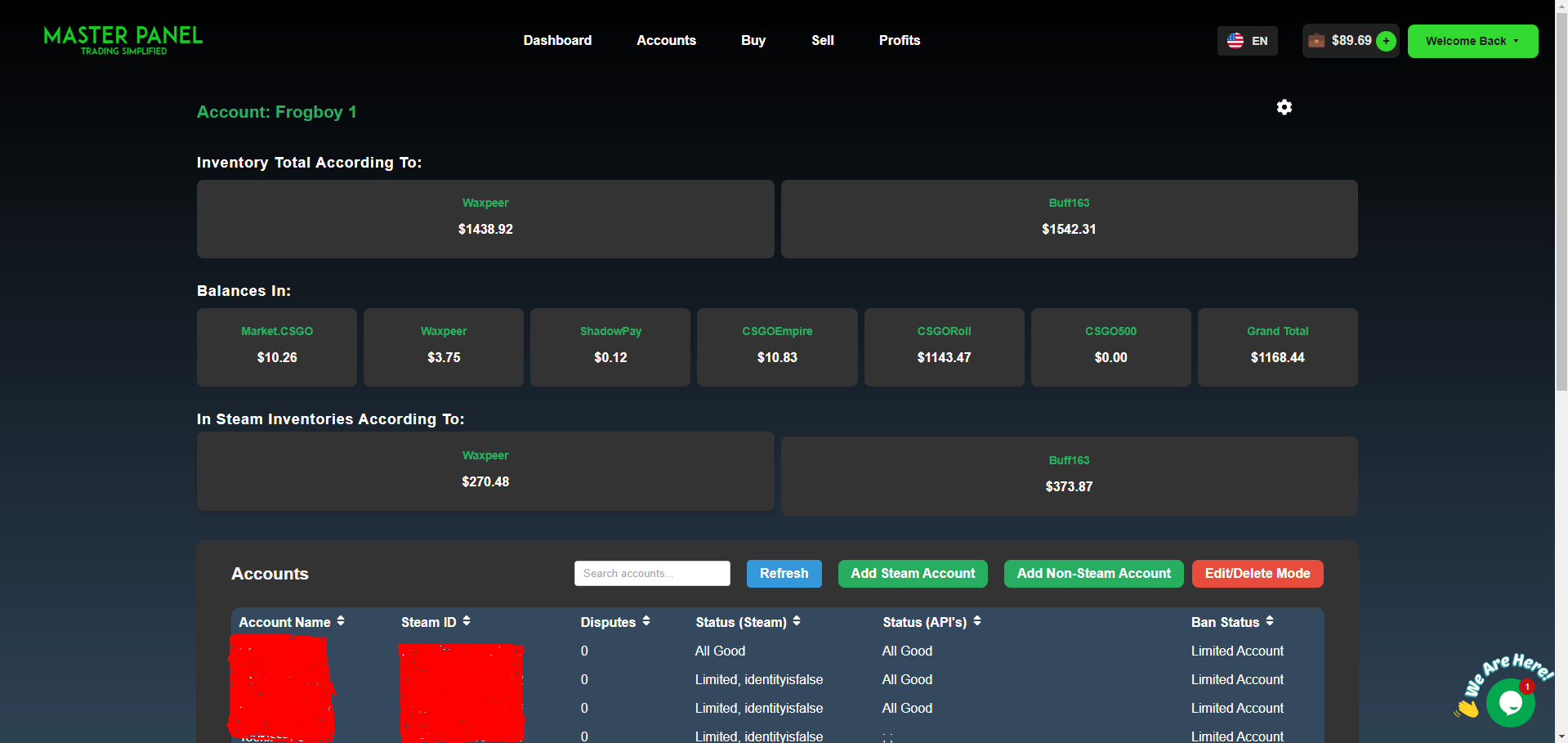Sort by Ban Status column arrows
The image size is (1568, 743).
pyautogui.click(x=1270, y=621)
